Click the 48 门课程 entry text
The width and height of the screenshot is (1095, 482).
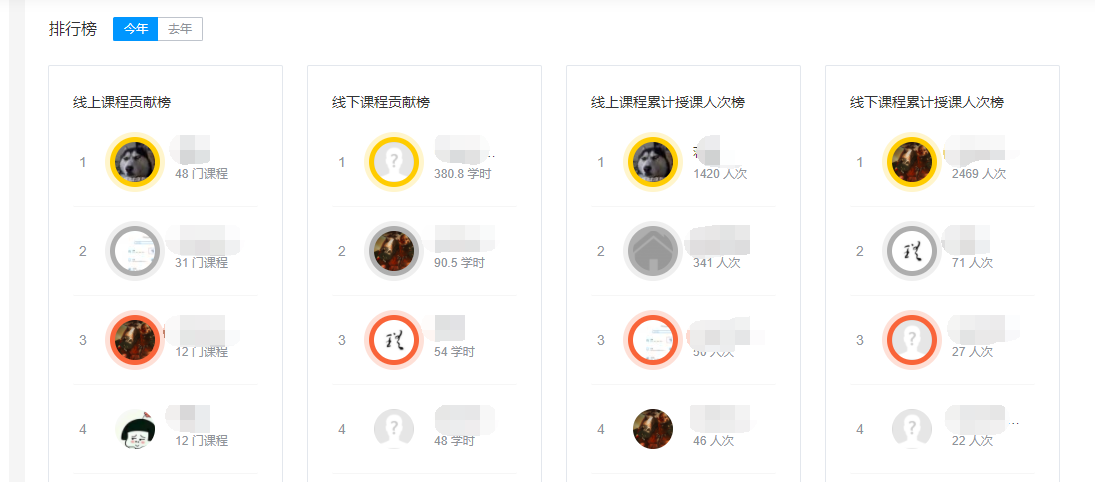pos(201,174)
